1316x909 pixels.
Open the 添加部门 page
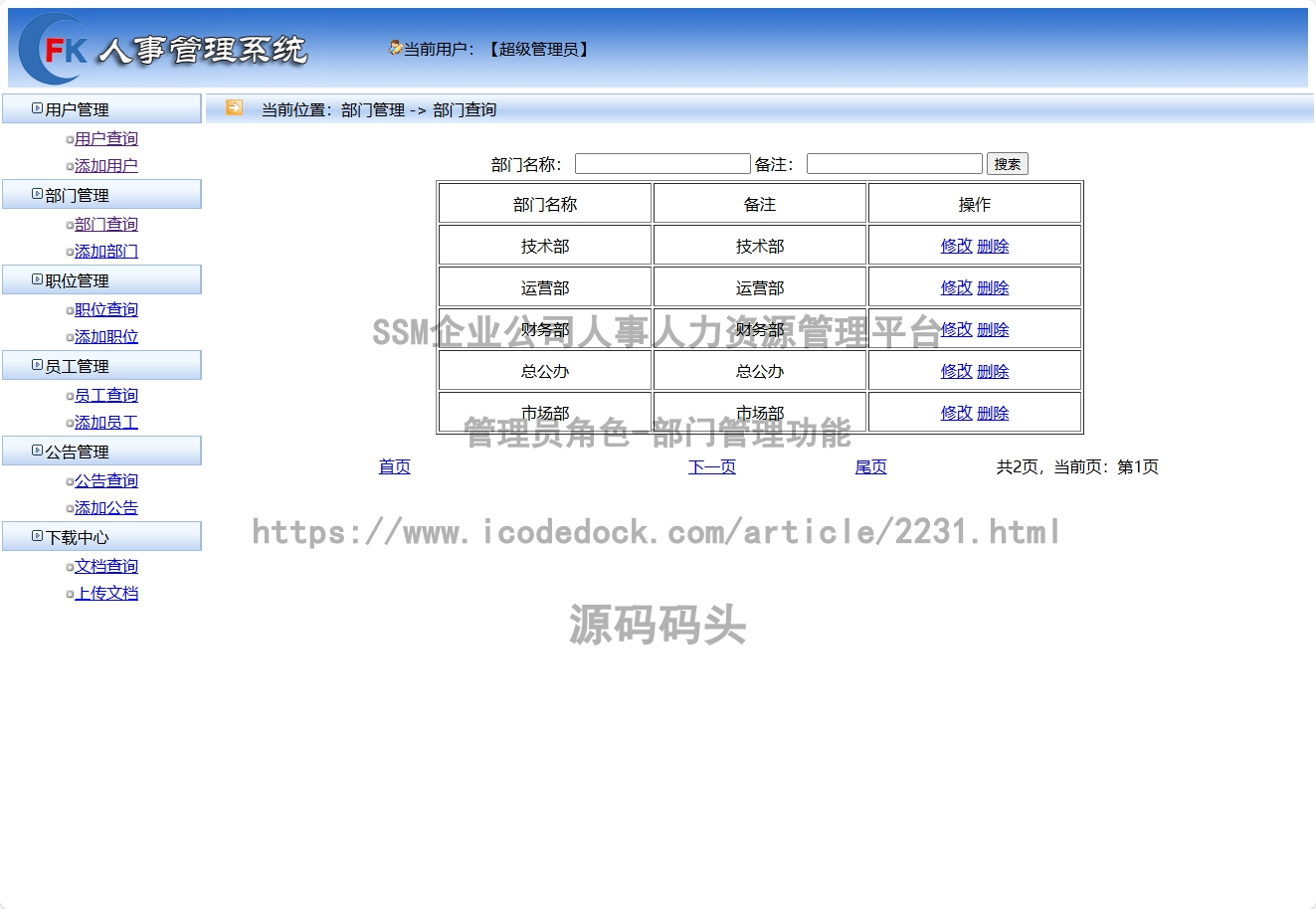106,251
